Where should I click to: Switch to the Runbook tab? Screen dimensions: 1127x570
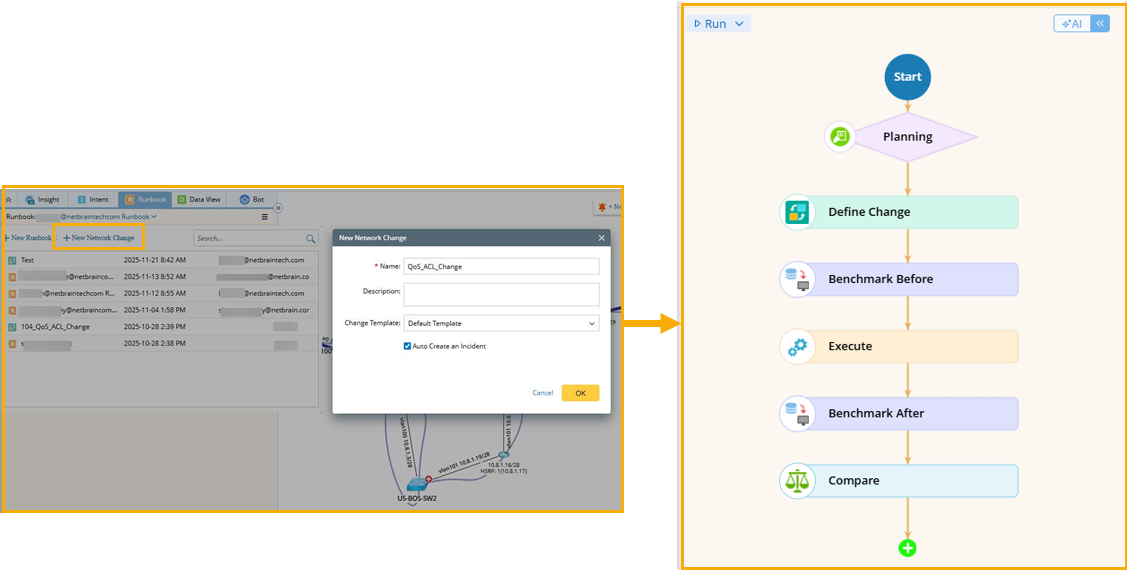[145, 199]
